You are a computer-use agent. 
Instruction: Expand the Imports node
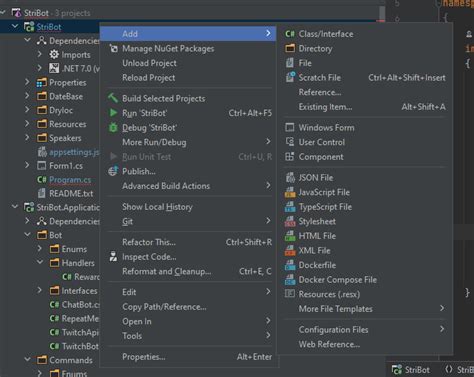40,54
